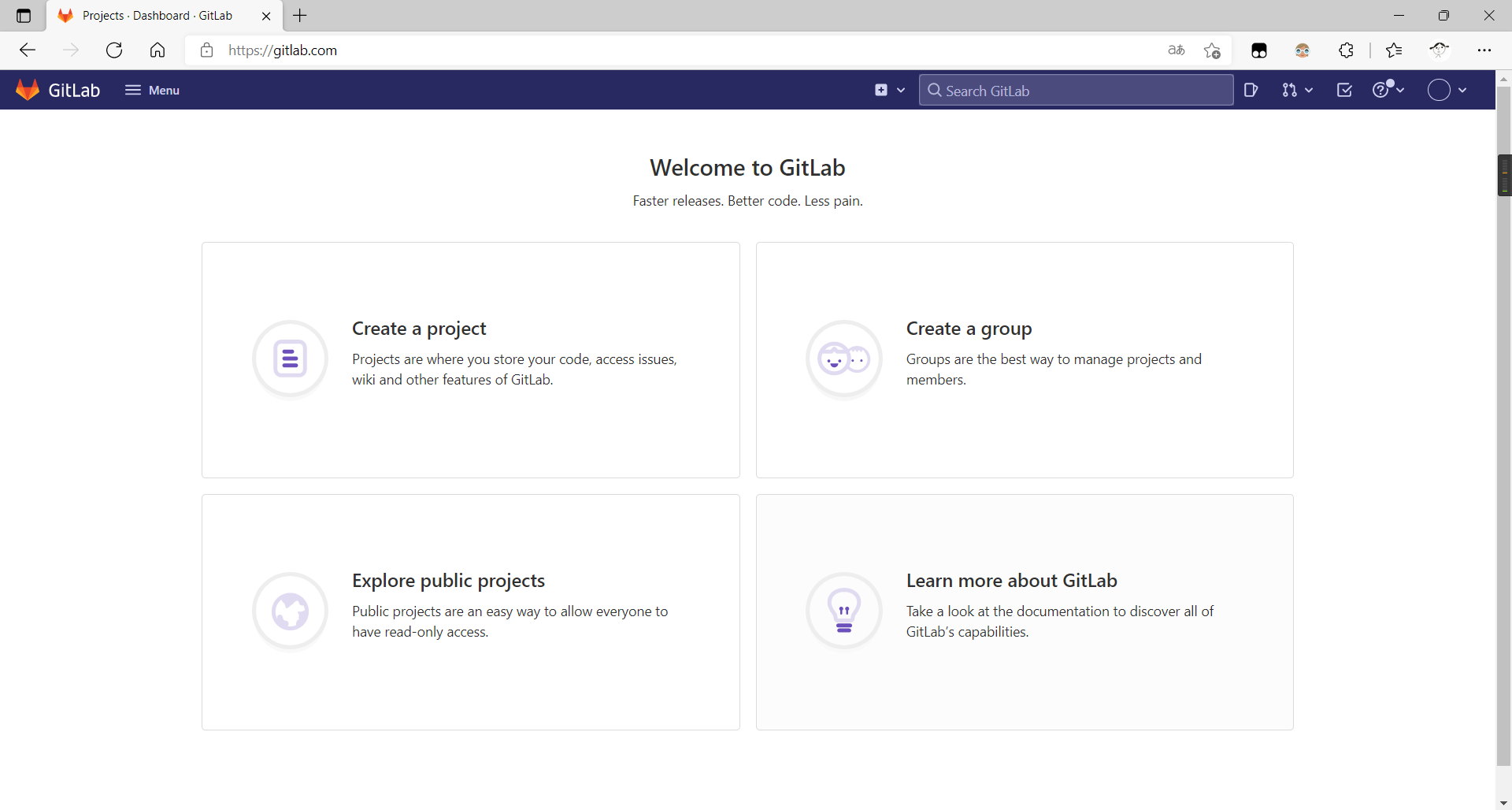Click the Create a project icon
The image size is (1512, 810).
pyautogui.click(x=290, y=359)
